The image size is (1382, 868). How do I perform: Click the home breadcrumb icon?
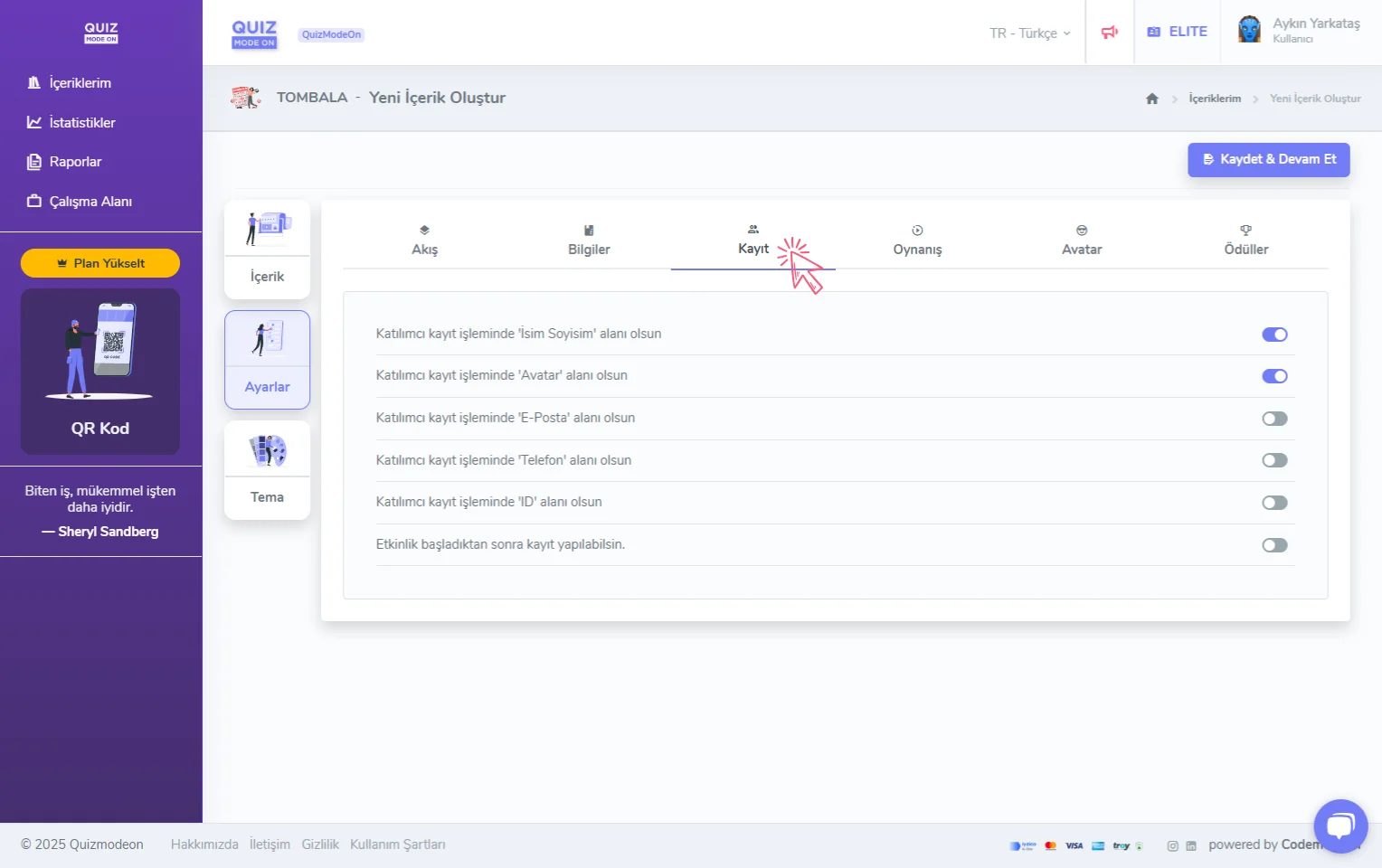pos(1151,99)
